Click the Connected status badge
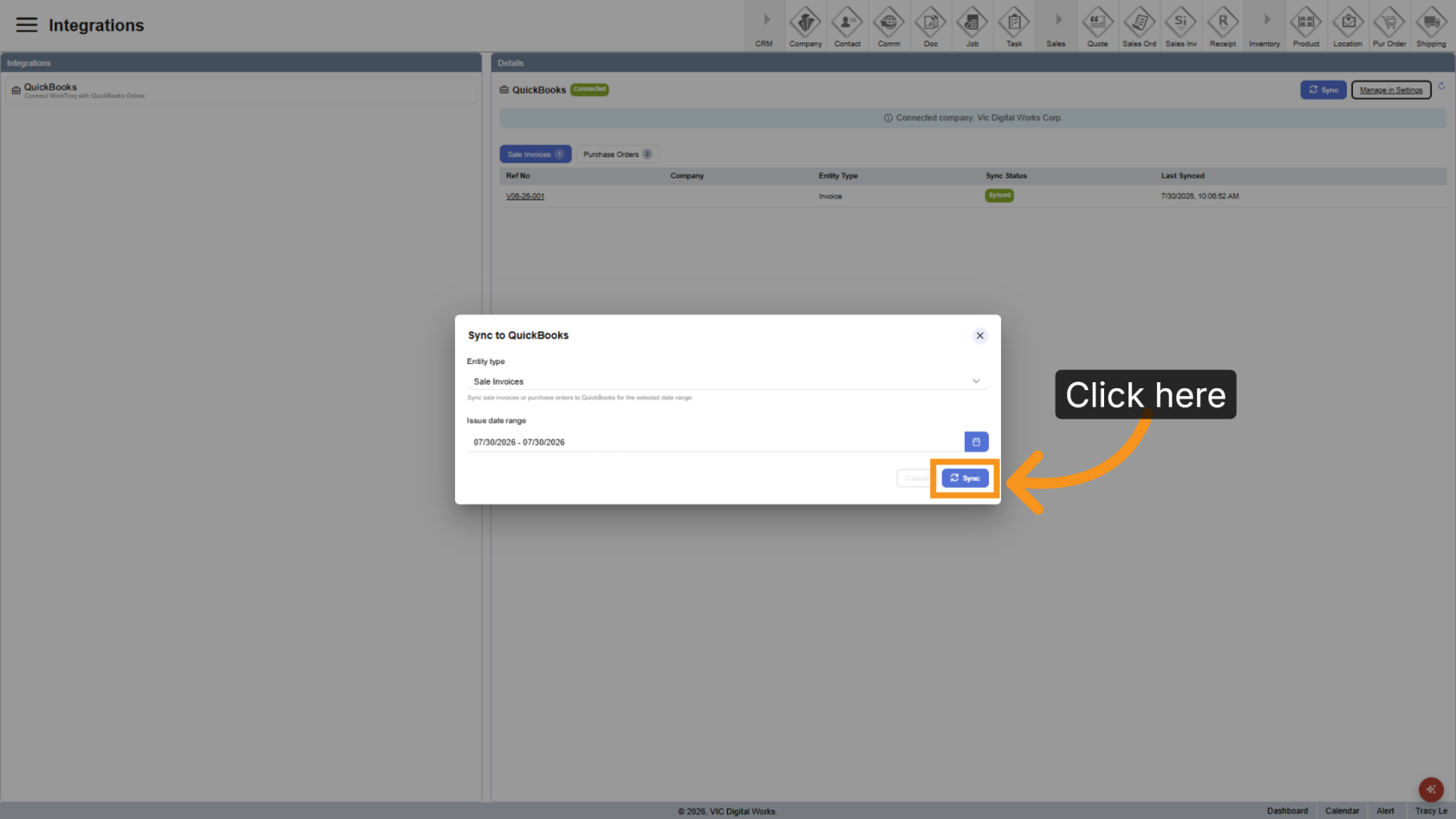 point(589,89)
